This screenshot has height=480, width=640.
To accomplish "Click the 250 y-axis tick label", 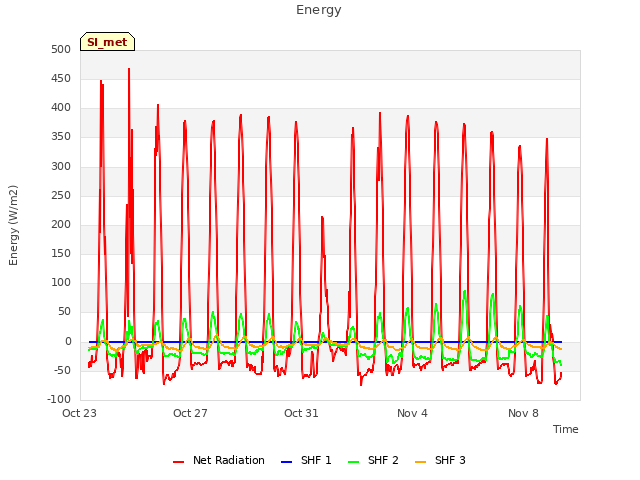I will click(x=61, y=195).
